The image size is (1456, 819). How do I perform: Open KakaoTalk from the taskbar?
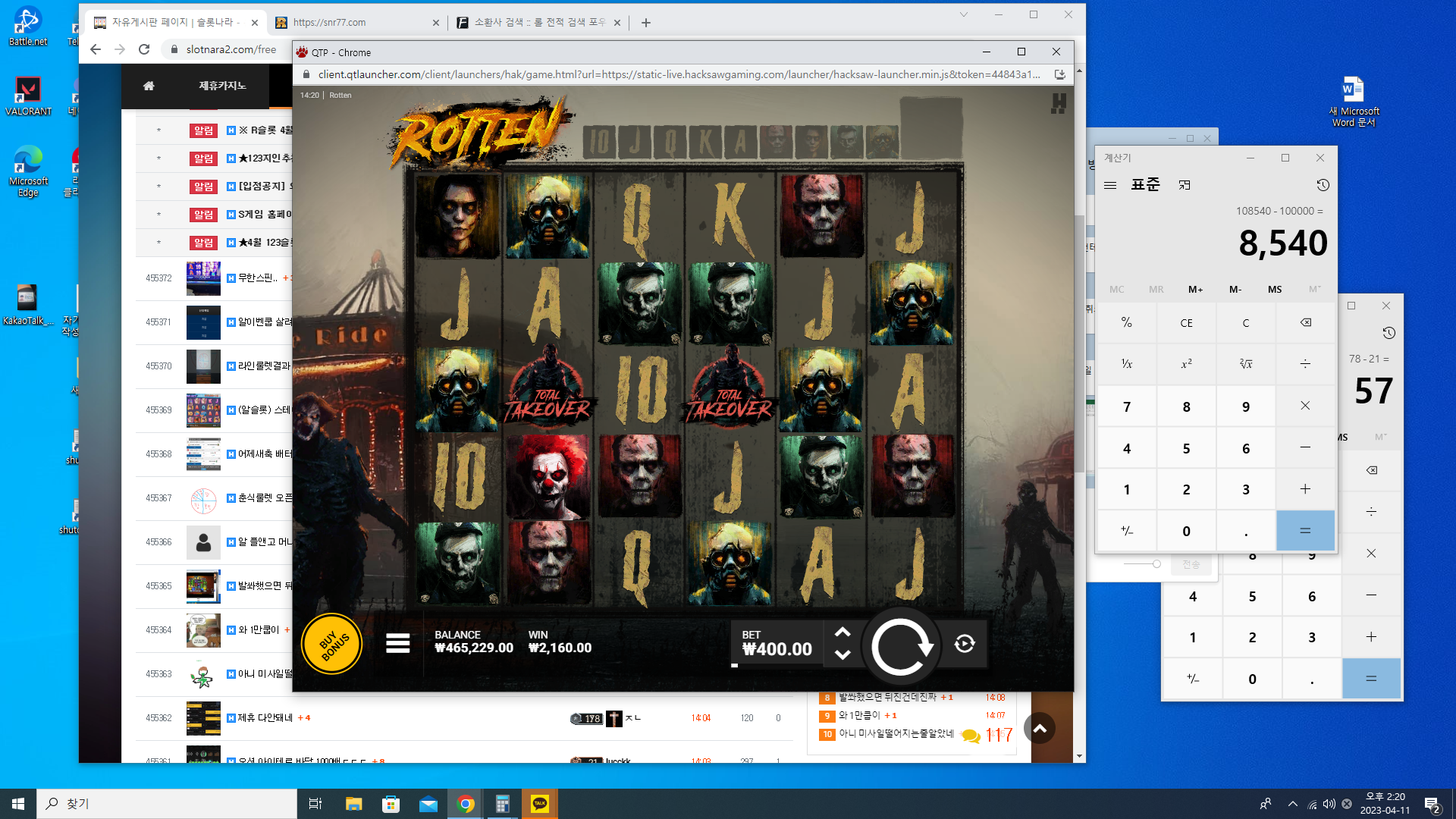click(x=540, y=804)
